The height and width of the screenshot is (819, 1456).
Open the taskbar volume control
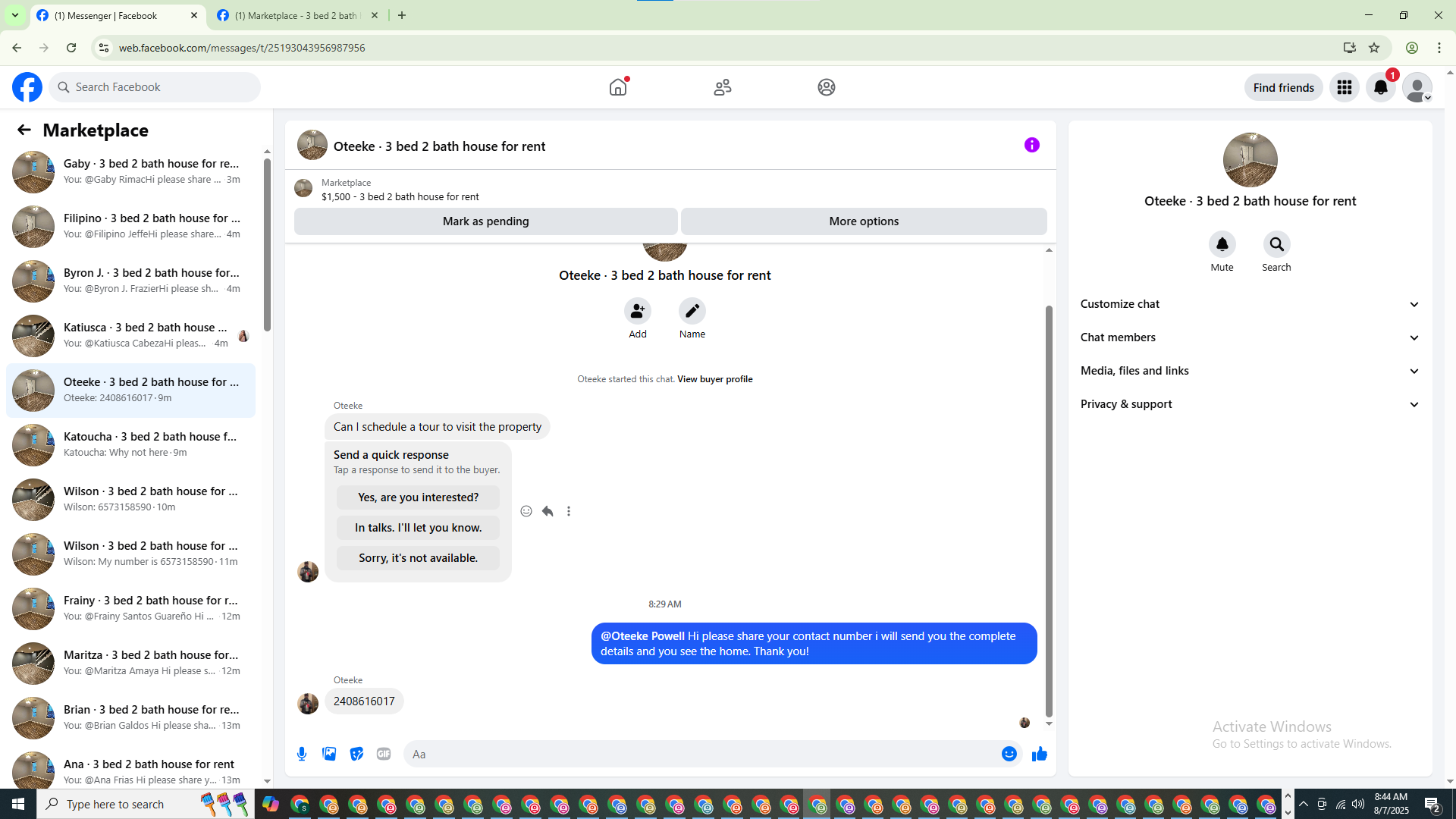click(x=1358, y=804)
